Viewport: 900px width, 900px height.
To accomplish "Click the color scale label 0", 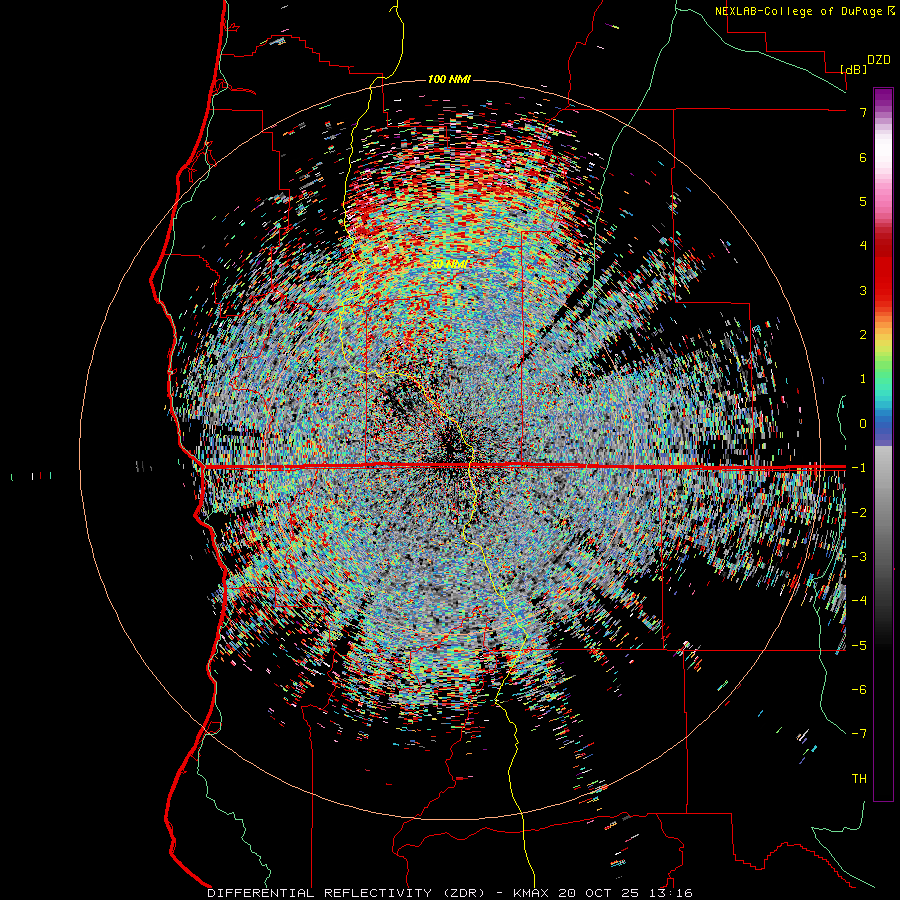I will (x=863, y=424).
